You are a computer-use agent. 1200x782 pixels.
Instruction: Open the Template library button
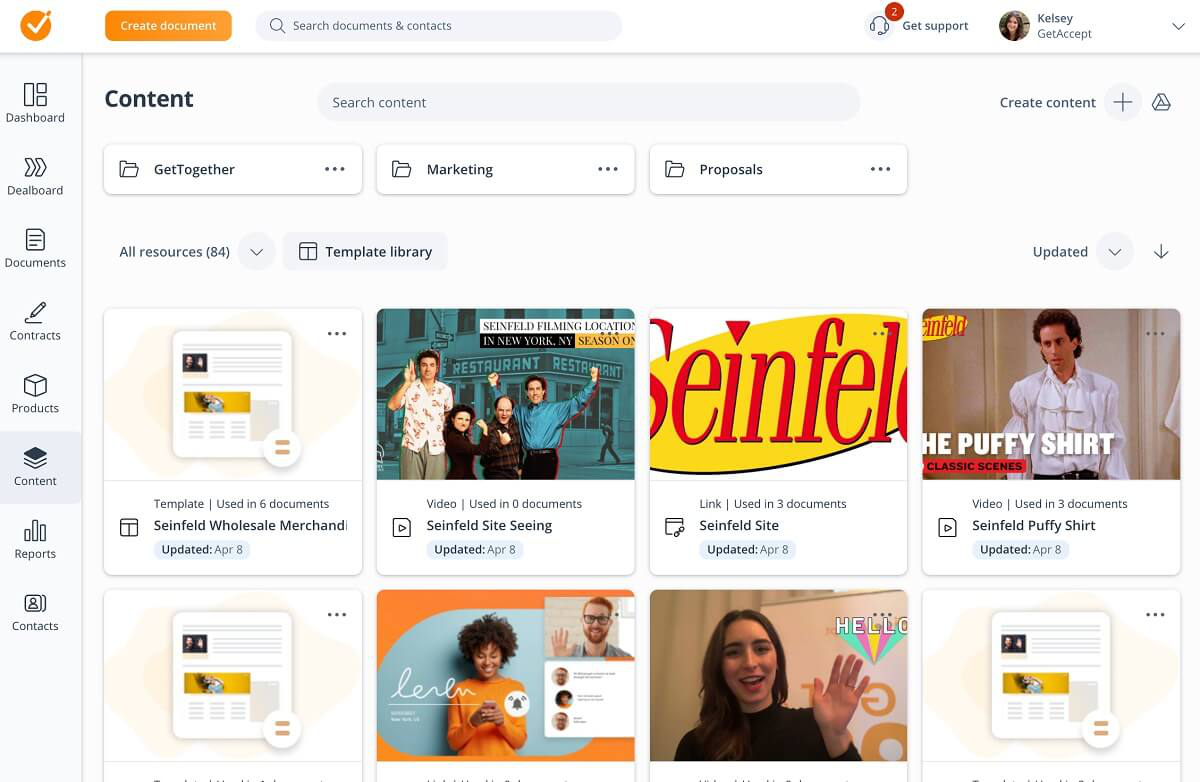click(x=365, y=252)
